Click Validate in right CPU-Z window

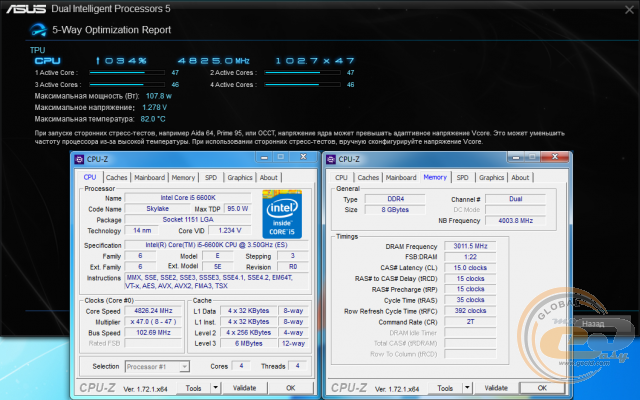496,388
